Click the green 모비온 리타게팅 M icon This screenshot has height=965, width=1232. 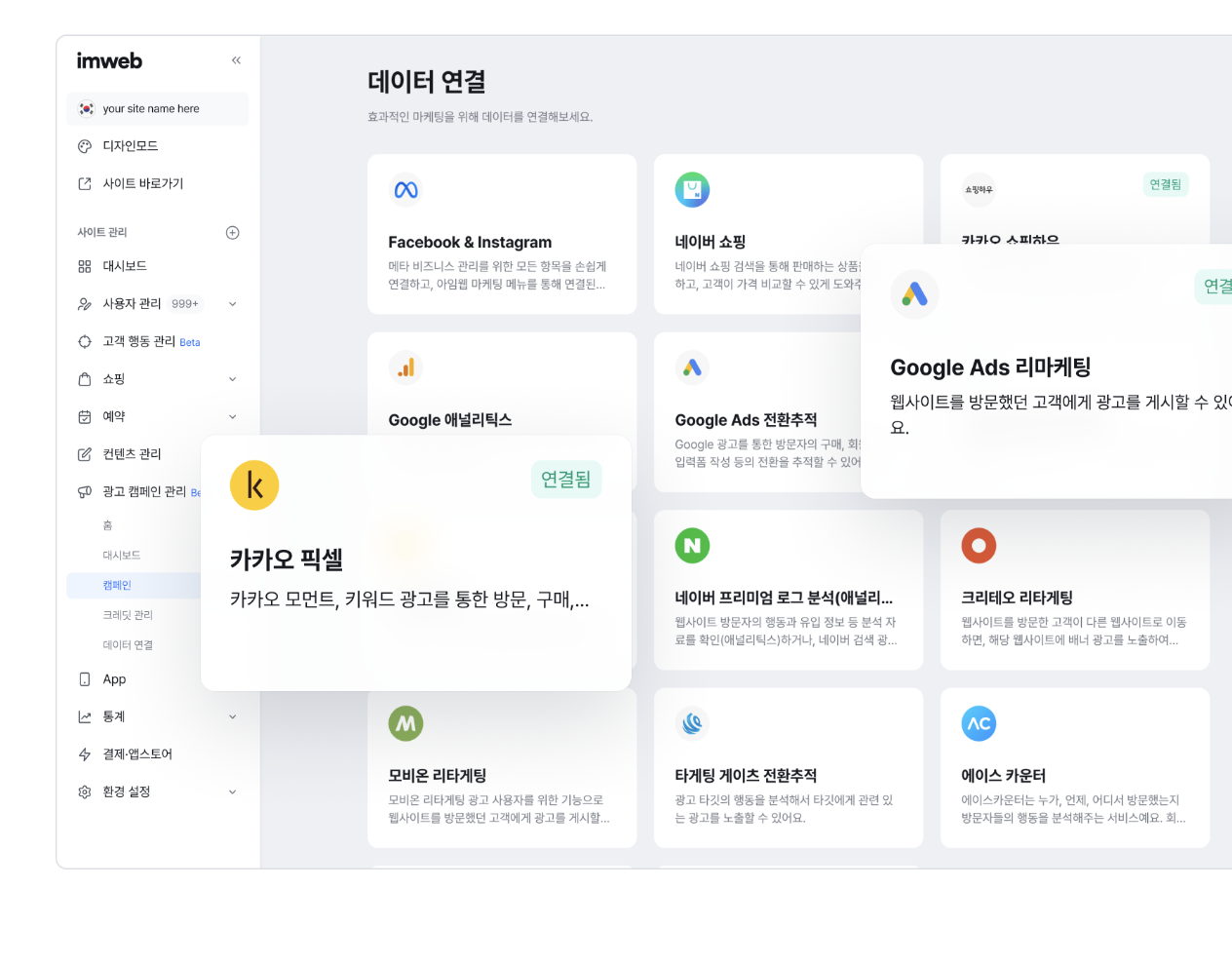[405, 723]
